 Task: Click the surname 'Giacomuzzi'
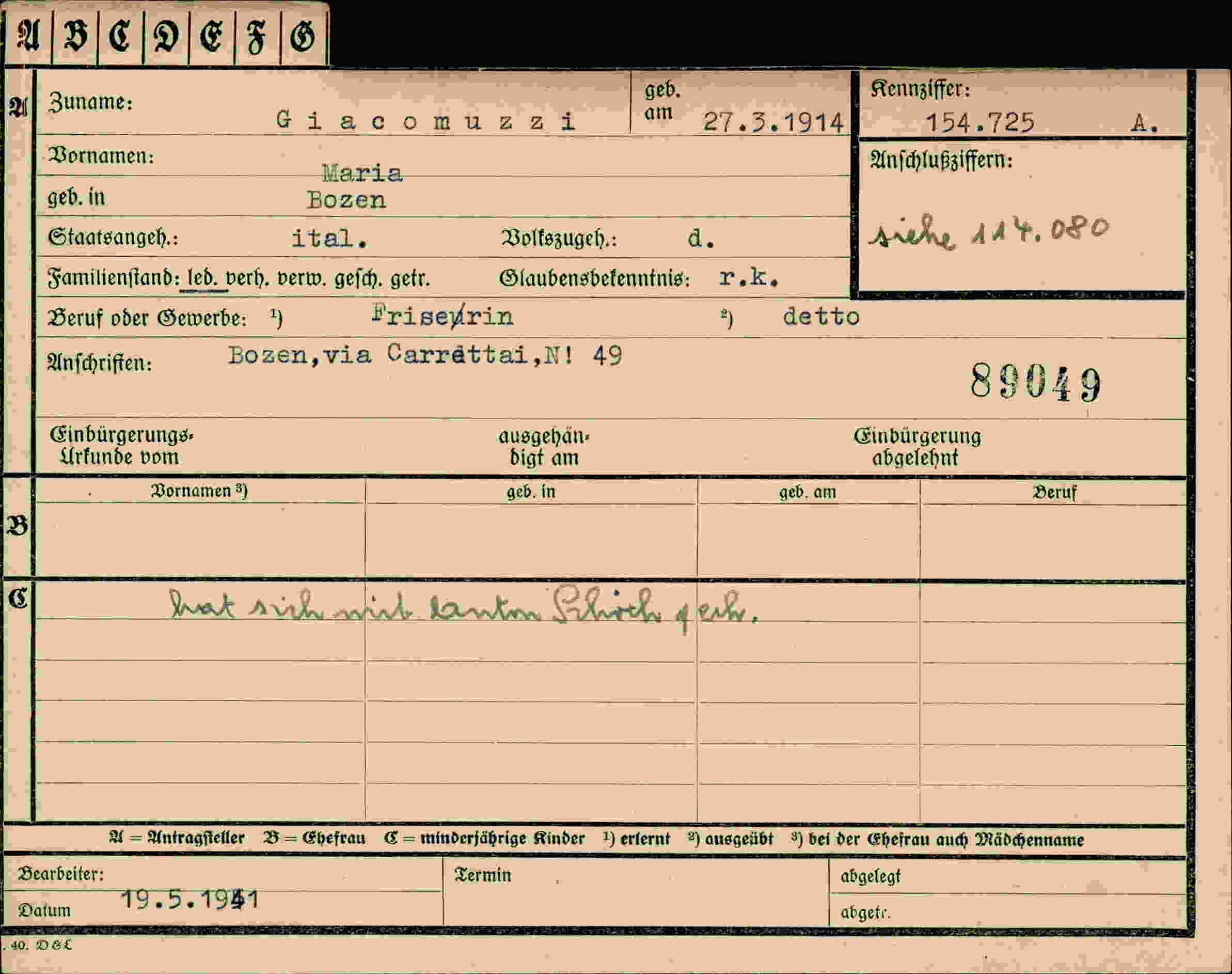click(425, 120)
